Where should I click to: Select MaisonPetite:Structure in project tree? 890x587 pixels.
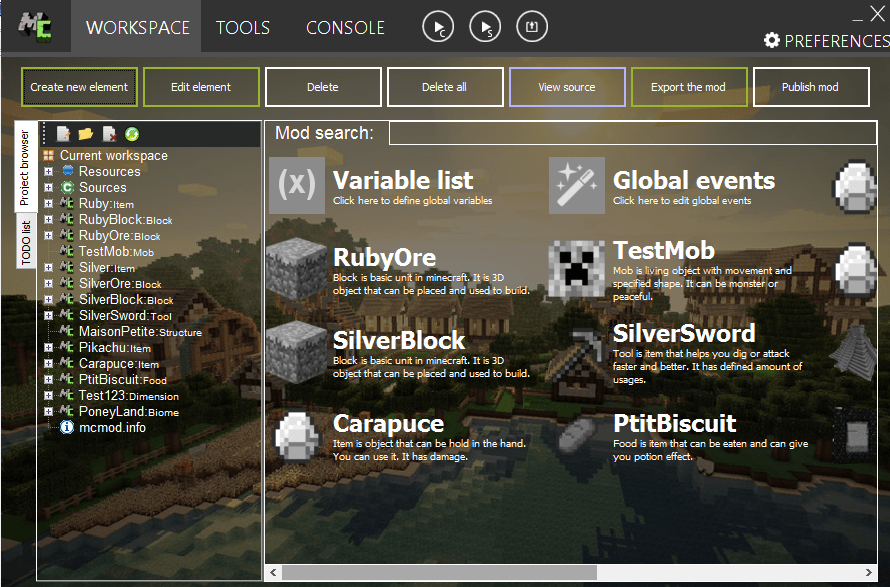tap(140, 332)
